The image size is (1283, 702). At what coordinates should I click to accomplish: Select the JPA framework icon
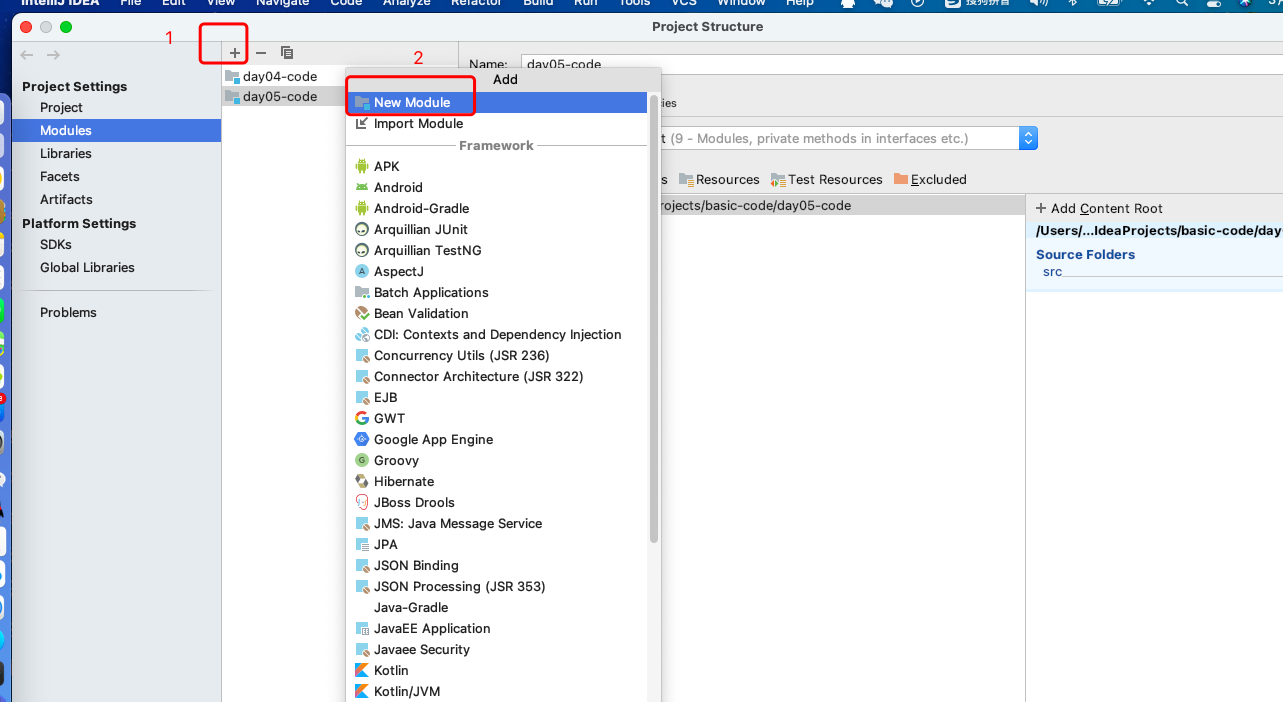362,544
